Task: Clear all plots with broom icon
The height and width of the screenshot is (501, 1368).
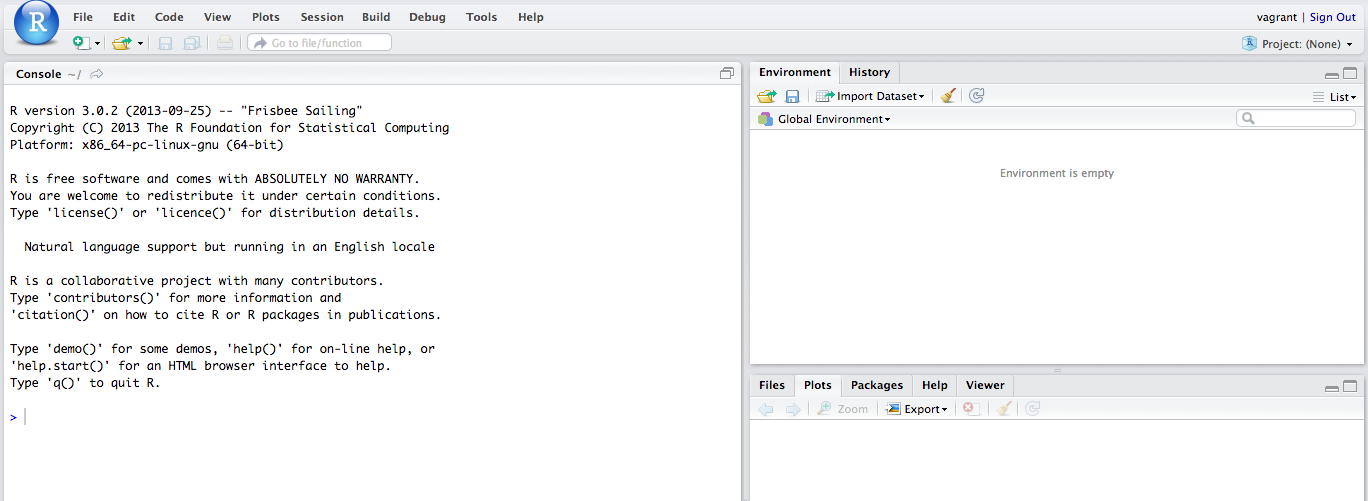Action: (x=1005, y=409)
